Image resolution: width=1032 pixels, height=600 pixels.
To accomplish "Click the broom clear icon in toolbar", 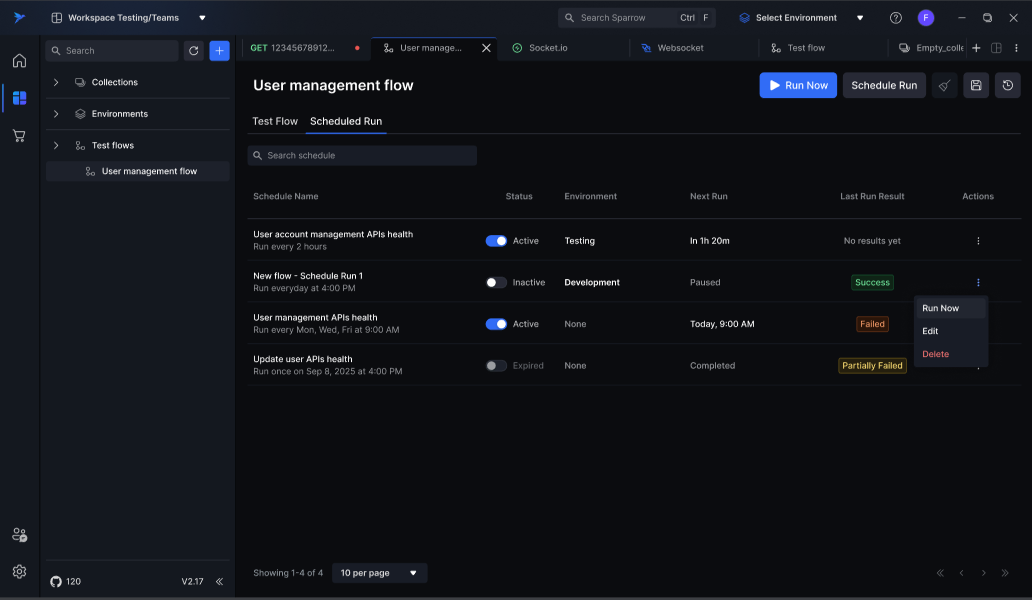I will (x=944, y=86).
